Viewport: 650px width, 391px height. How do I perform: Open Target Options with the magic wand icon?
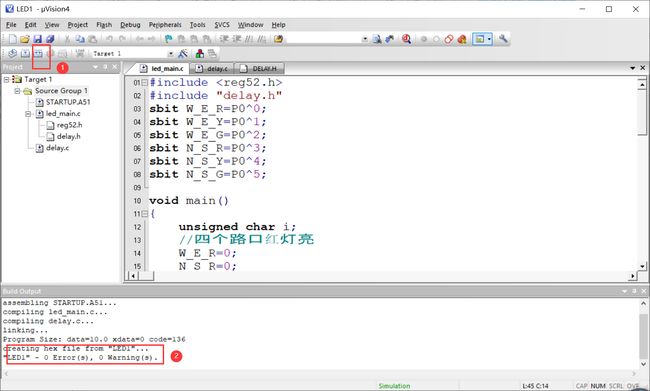point(183,53)
